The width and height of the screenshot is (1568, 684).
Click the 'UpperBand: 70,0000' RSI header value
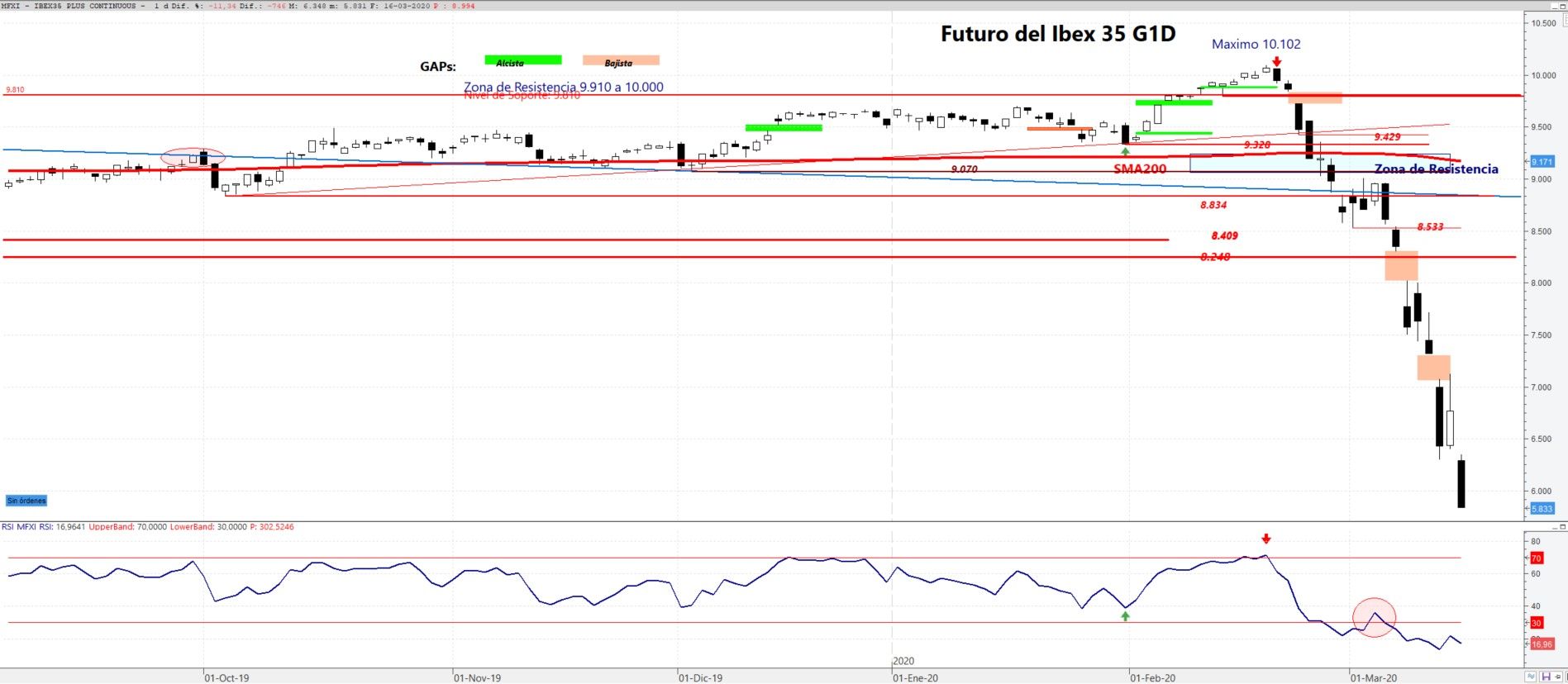[127, 527]
